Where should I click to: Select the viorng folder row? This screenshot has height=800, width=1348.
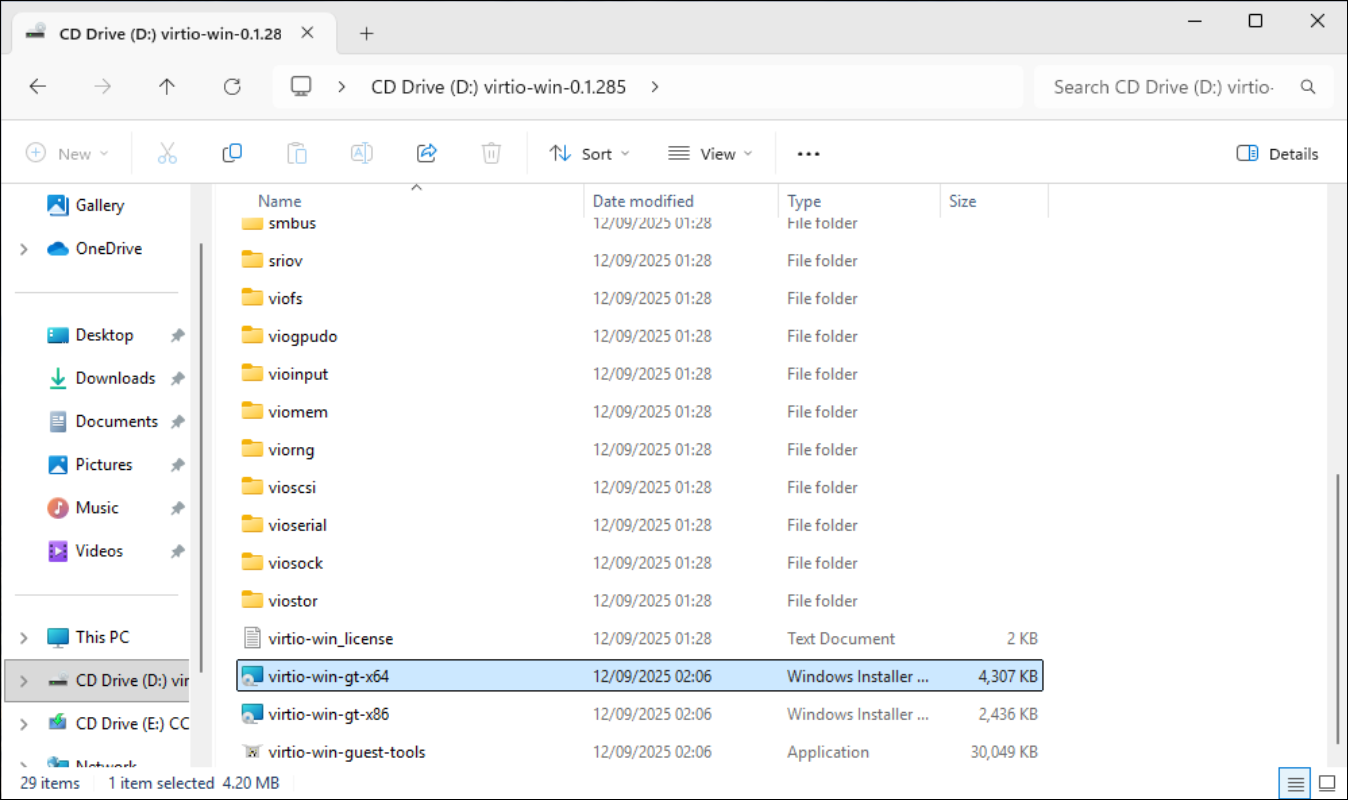point(640,449)
